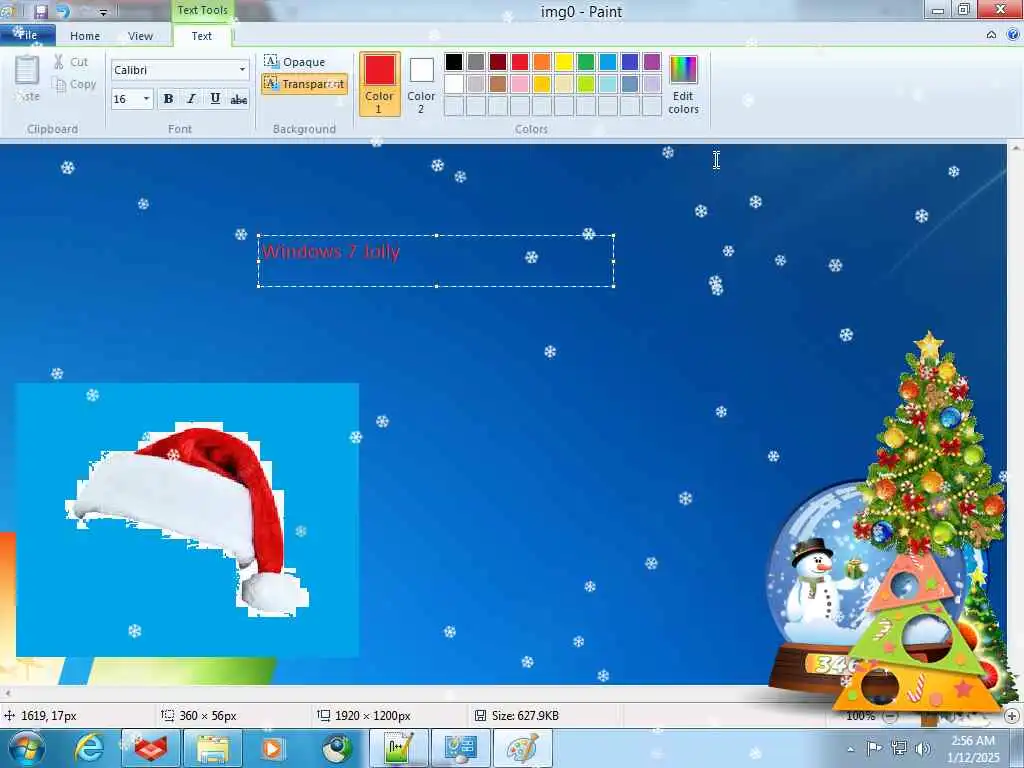Toggle Underline text formatting
The width and height of the screenshot is (1024, 768).
215,99
